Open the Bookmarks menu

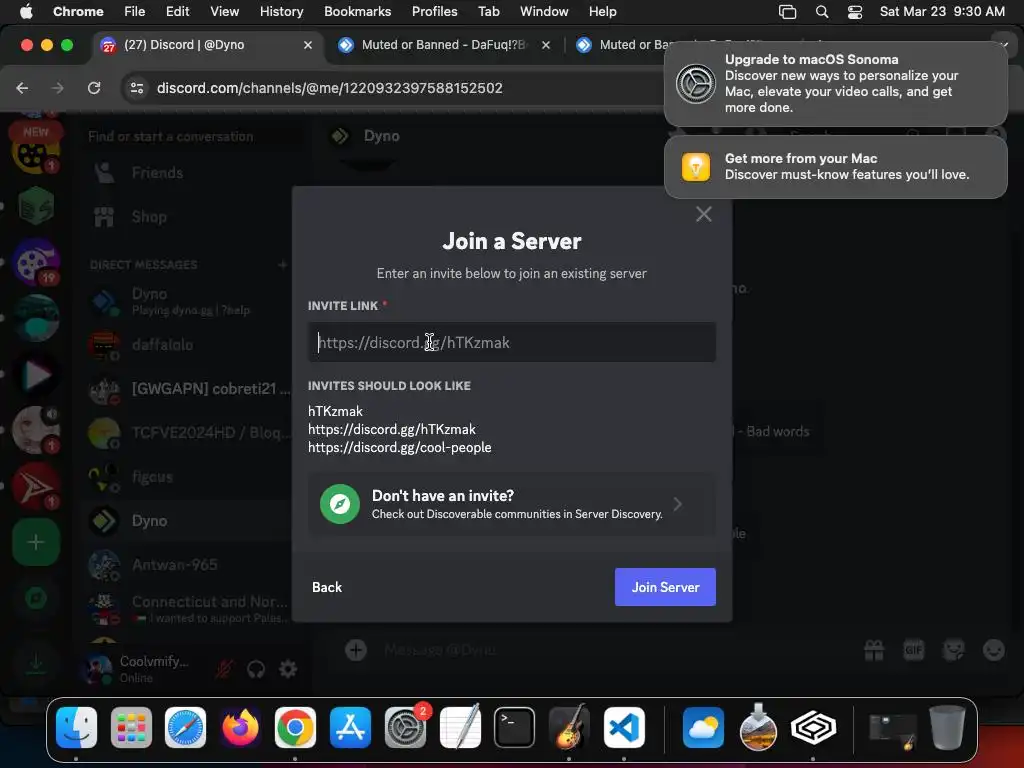[x=357, y=11]
